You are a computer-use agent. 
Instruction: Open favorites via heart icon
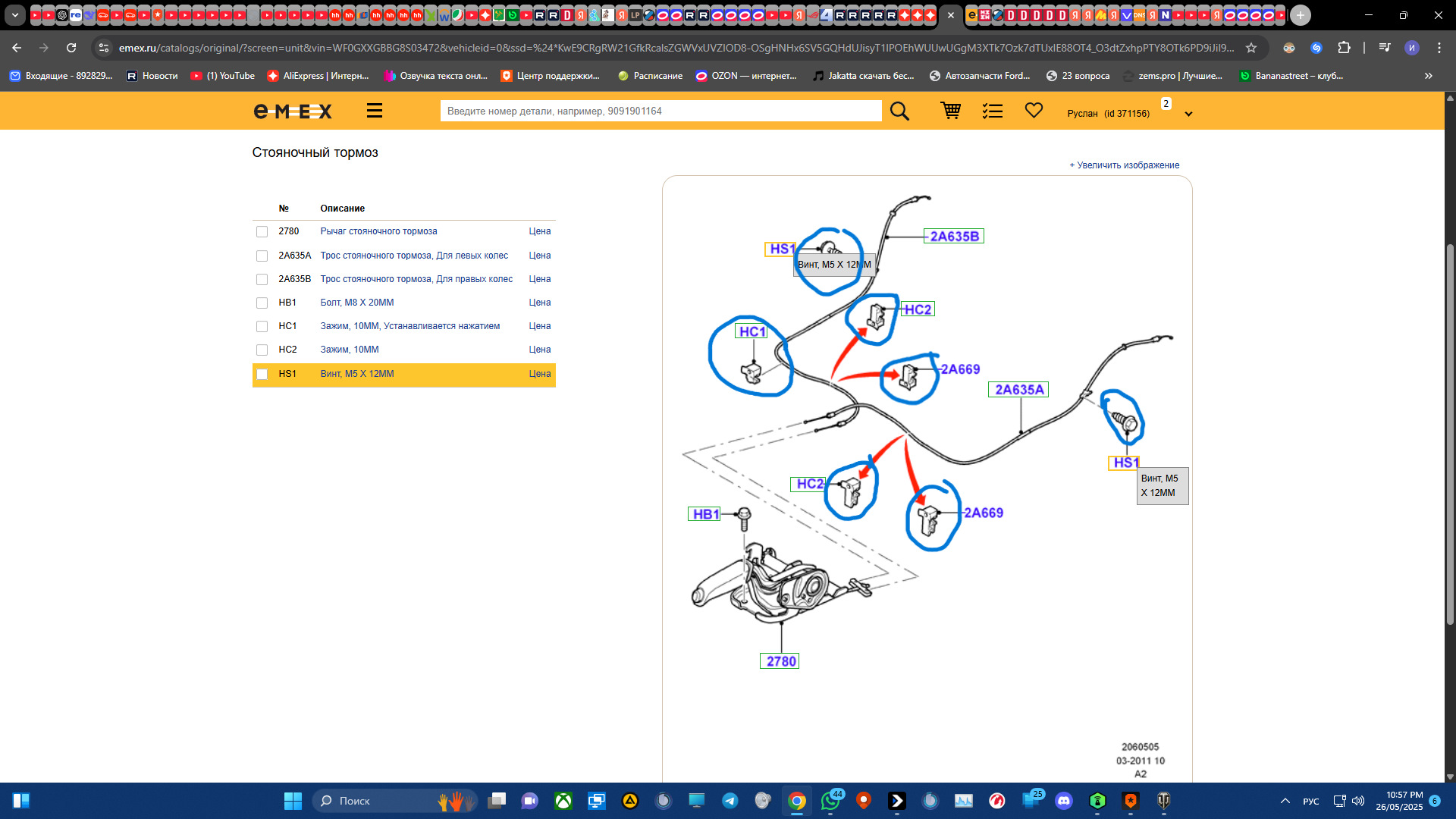[1034, 111]
